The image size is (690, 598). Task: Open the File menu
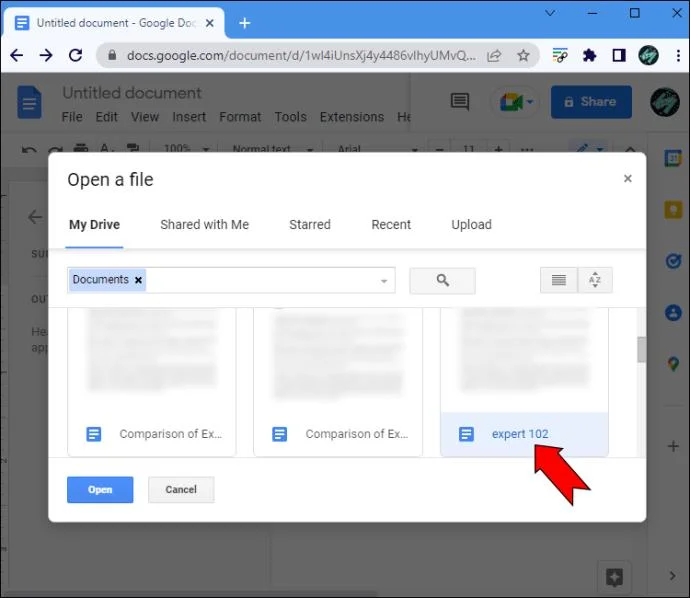pyautogui.click(x=72, y=117)
